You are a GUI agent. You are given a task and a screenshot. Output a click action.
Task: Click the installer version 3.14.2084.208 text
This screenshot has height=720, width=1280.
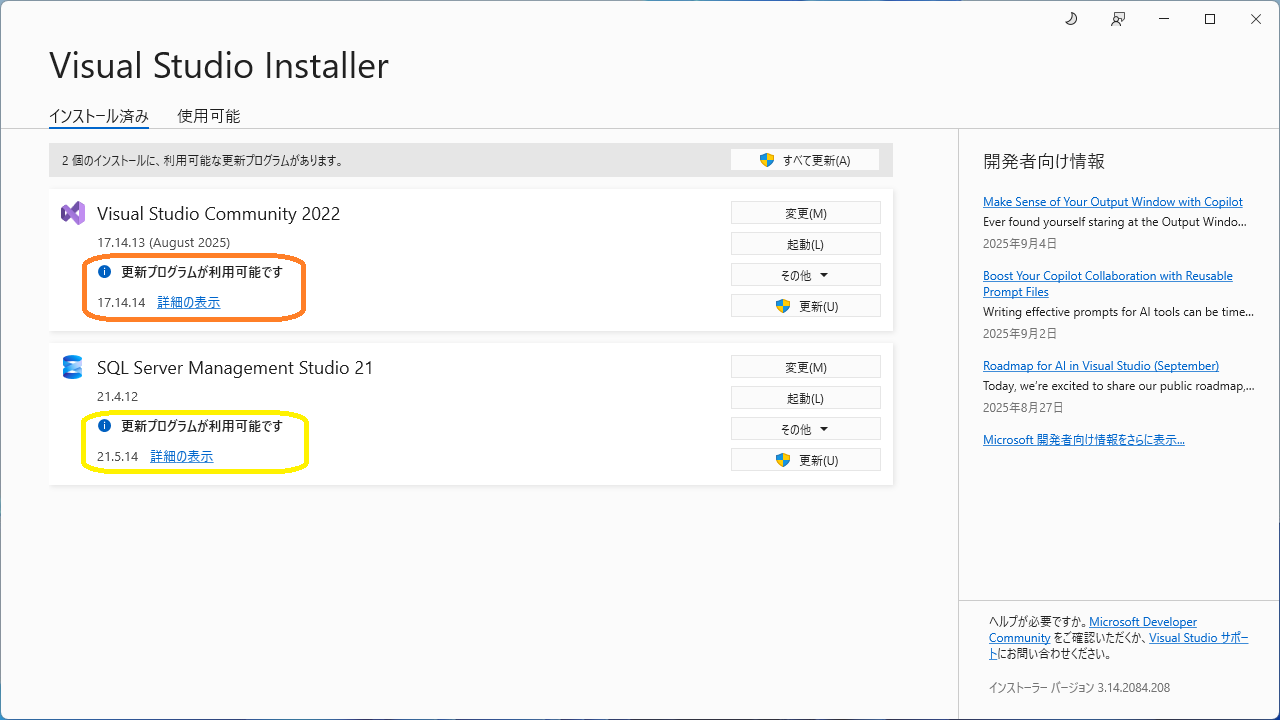[1079, 688]
